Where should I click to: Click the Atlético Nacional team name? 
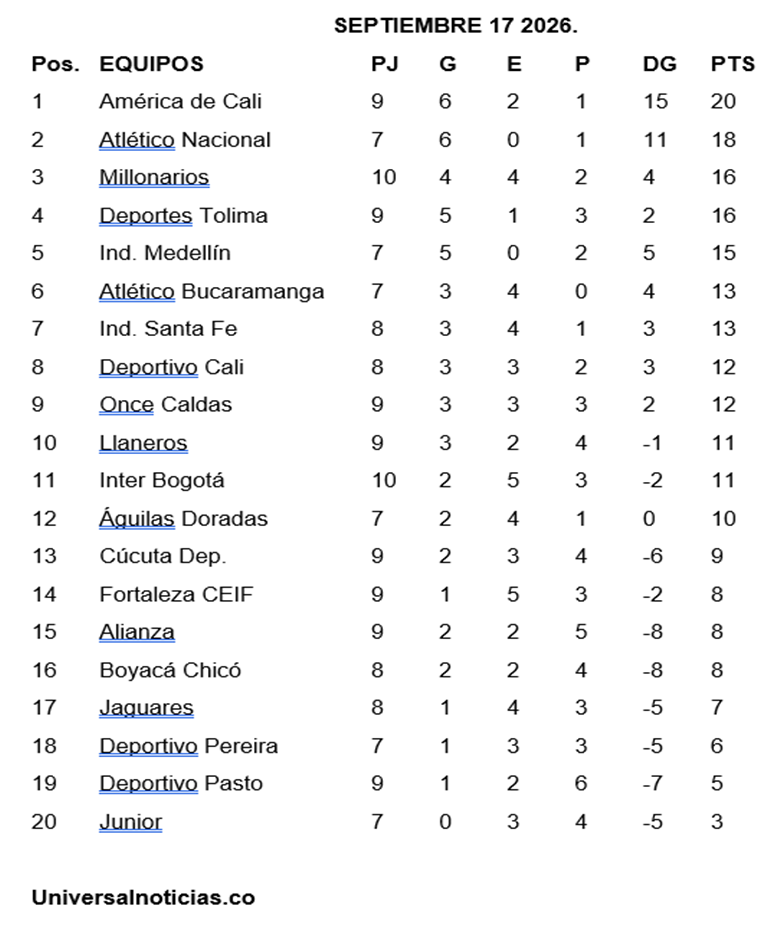point(185,140)
